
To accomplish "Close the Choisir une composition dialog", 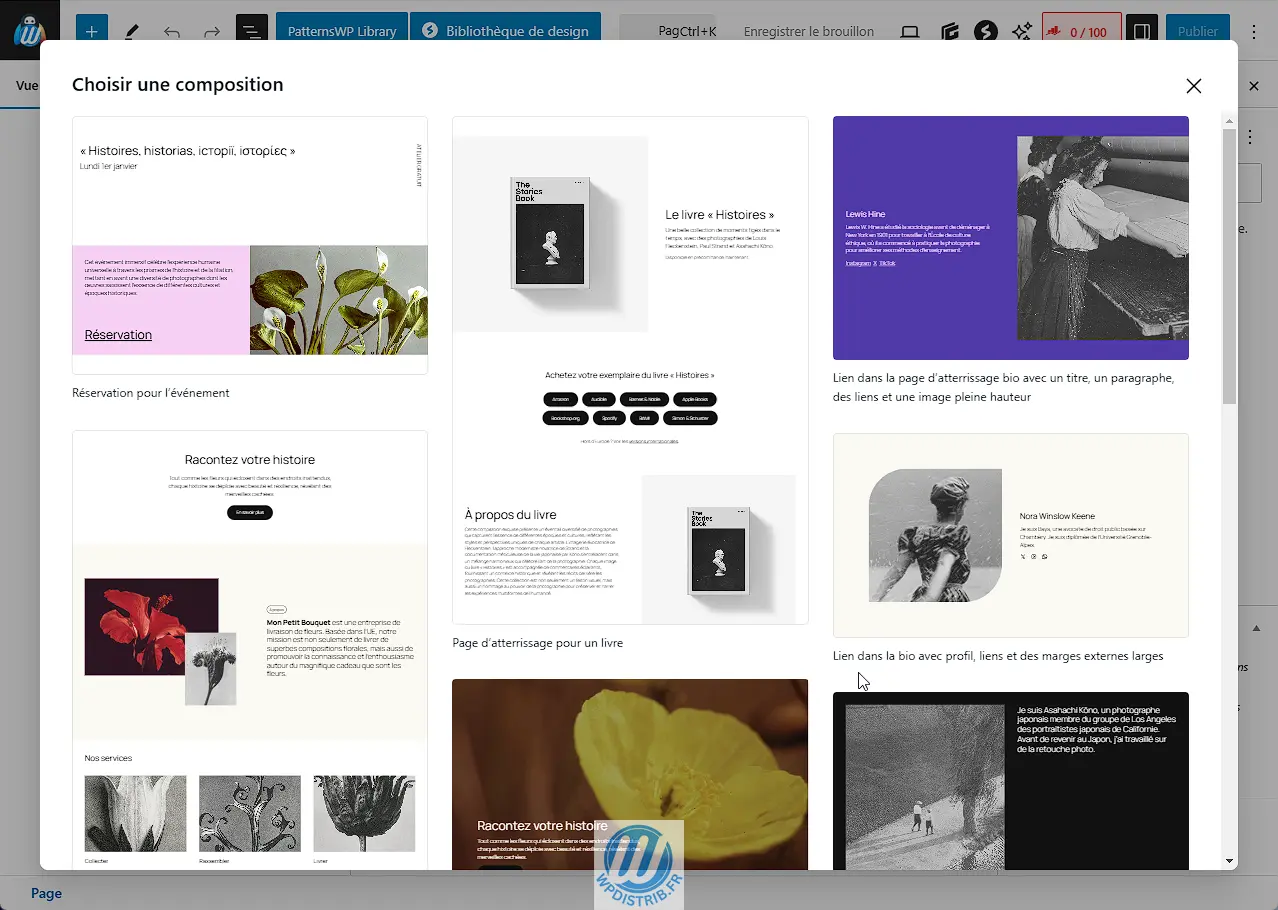I will [1193, 86].
